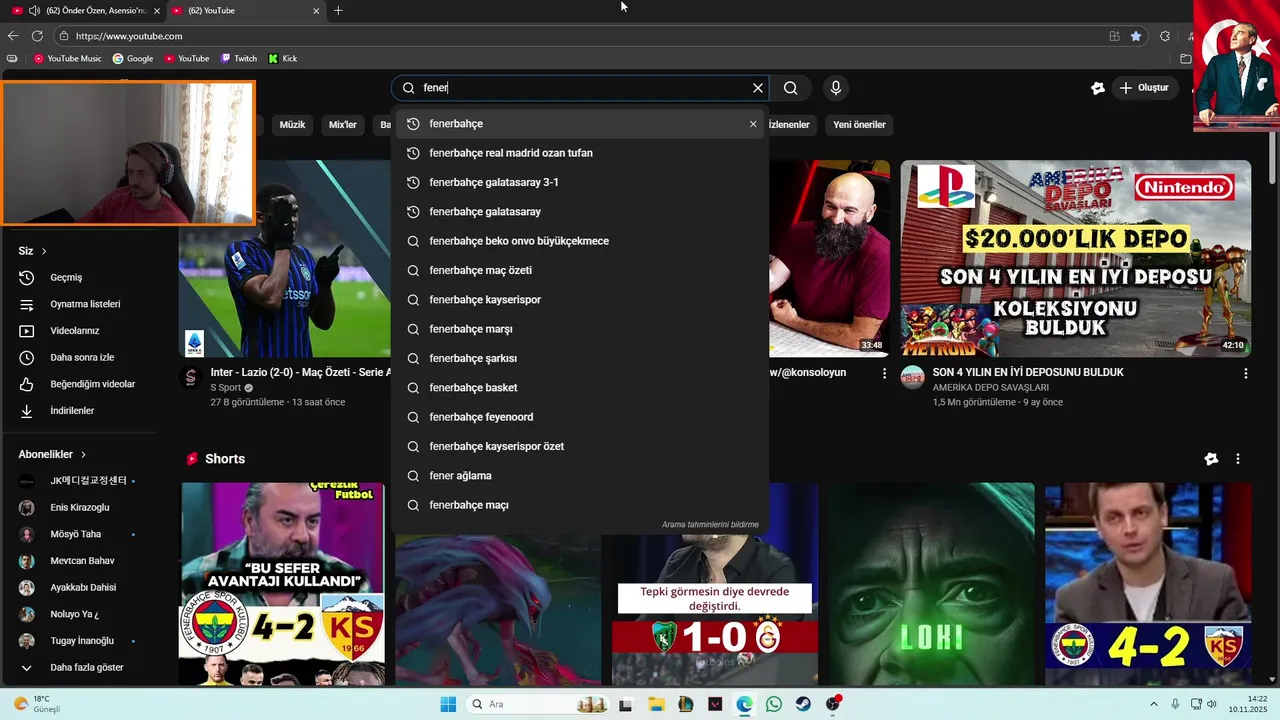Open the weather widget showing 18°C
The width and height of the screenshot is (1280, 720).
coord(38,704)
